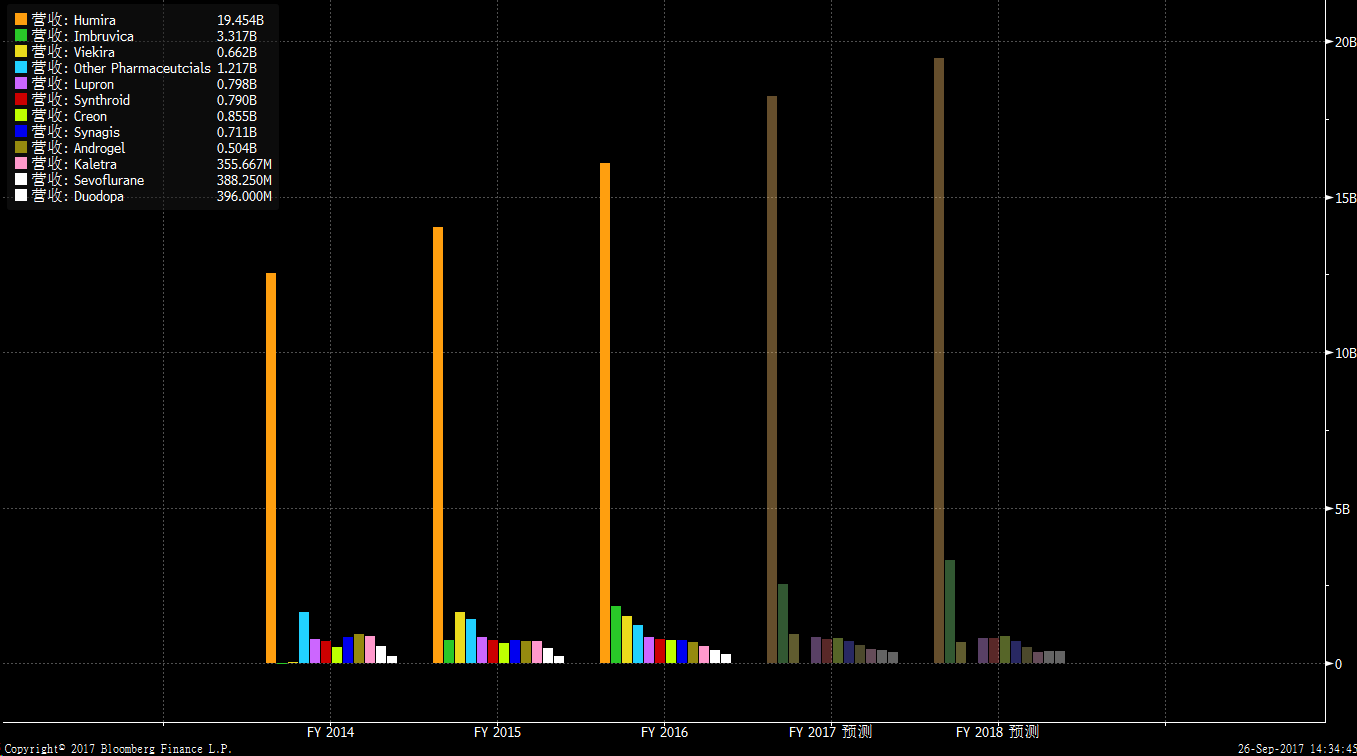Click the Lupron value 0.798B
1357x756 pixels.
[x=237, y=84]
